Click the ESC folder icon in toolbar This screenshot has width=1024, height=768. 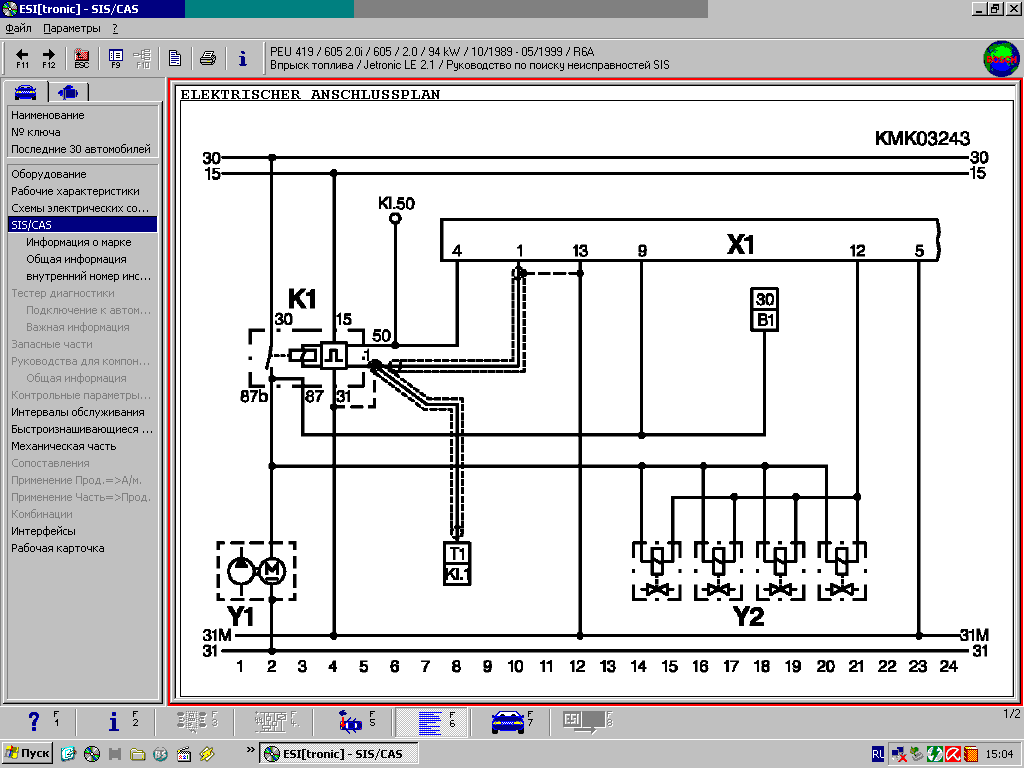coord(82,57)
